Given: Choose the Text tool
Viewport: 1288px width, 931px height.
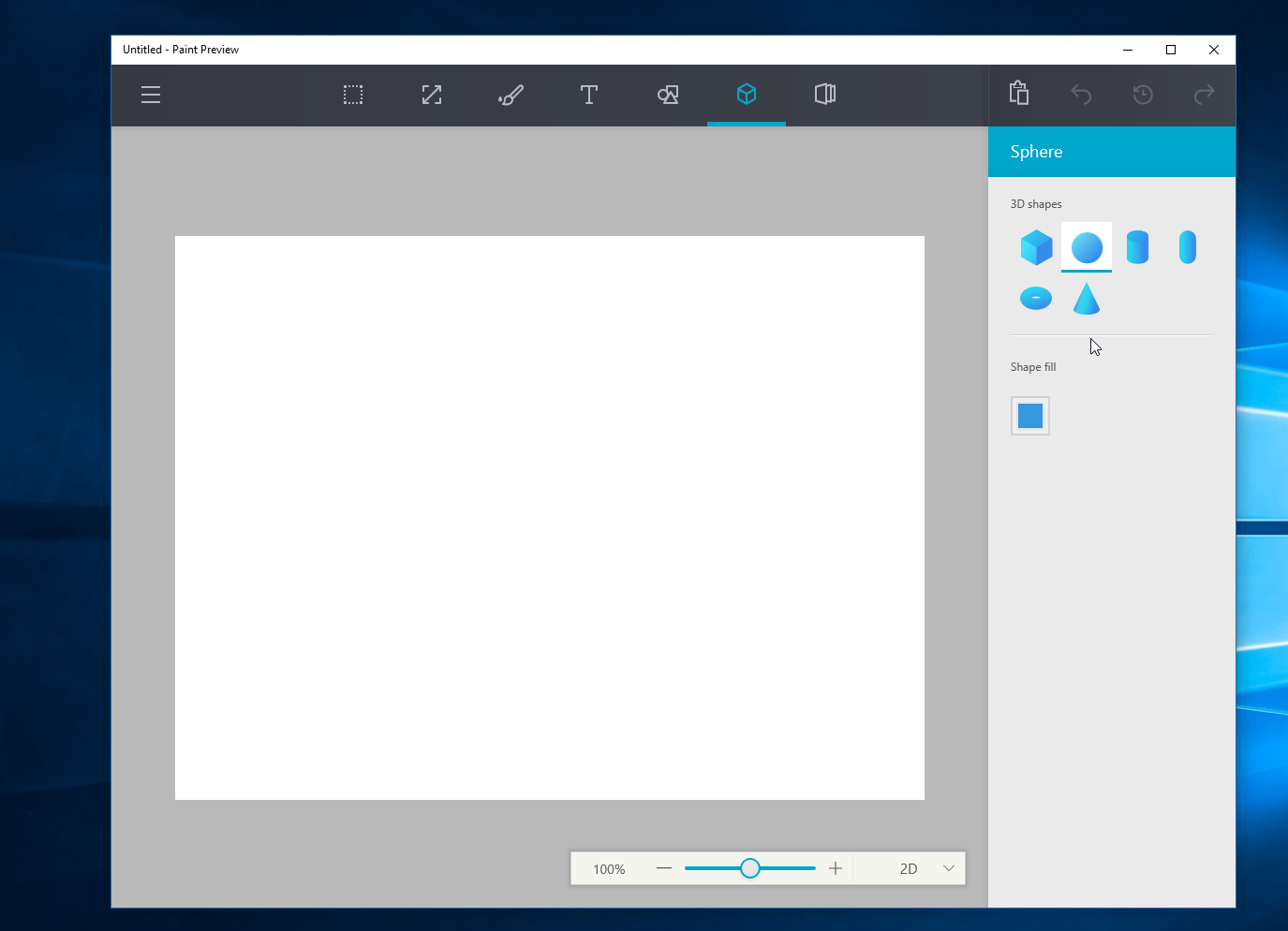Looking at the screenshot, I should 589,95.
